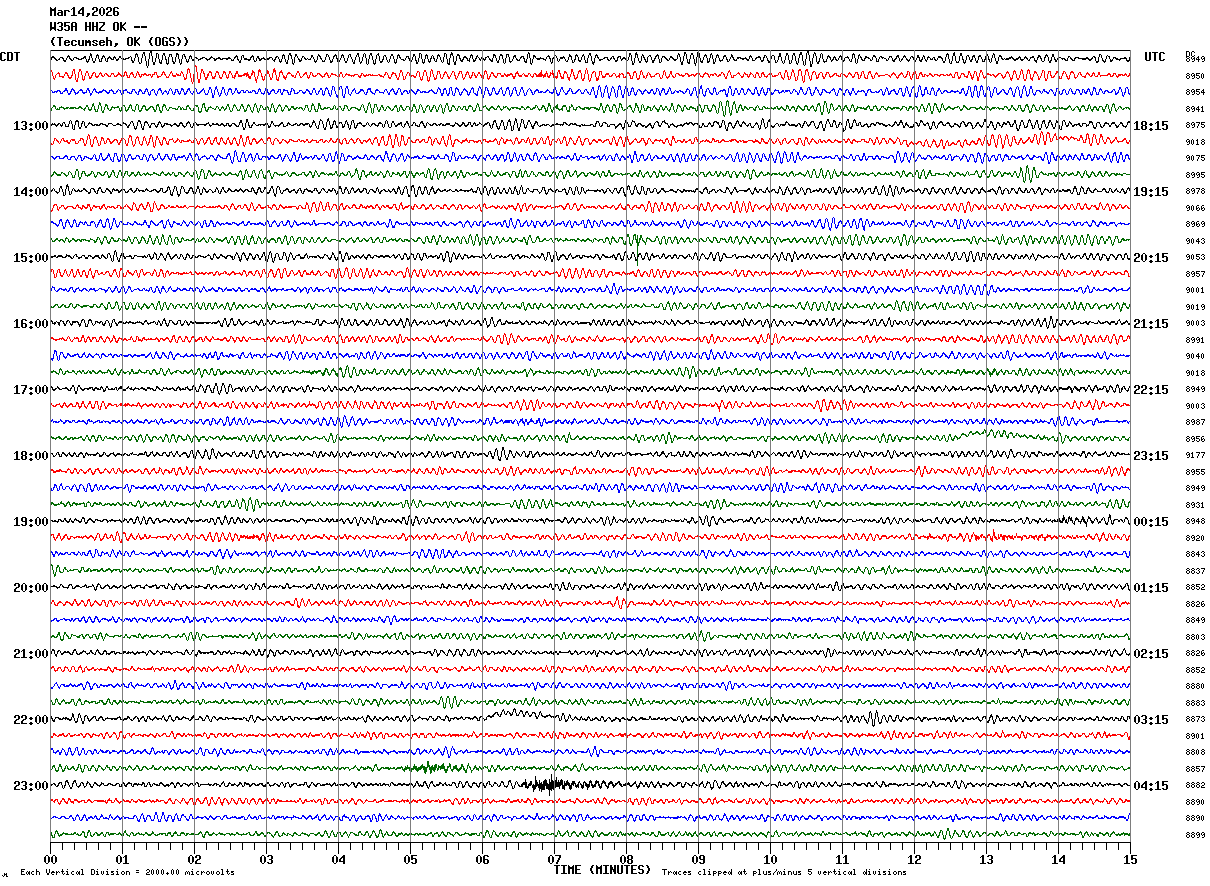The image size is (1210, 886).
Task: Click the black high-frequency burst on the 23:00 trace
Action: [x=550, y=785]
